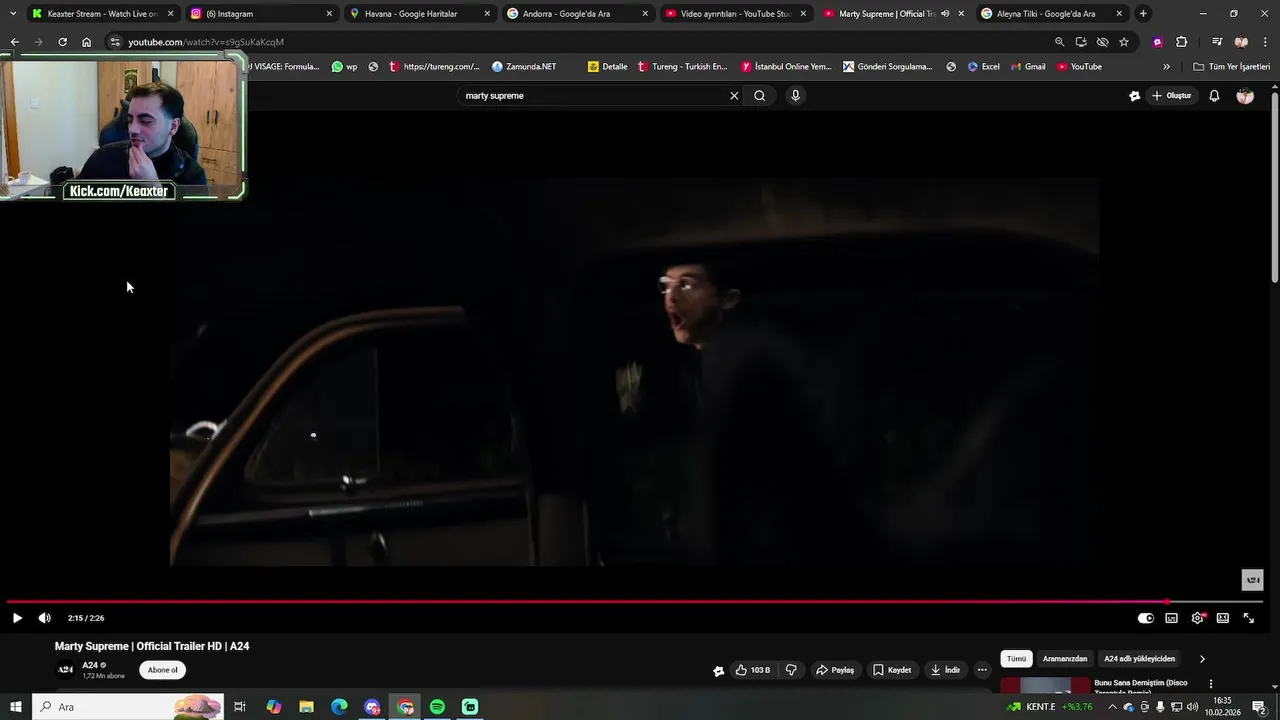Seek on the red video progress bar
This screenshot has width=1280, height=720.
pyautogui.click(x=635, y=602)
